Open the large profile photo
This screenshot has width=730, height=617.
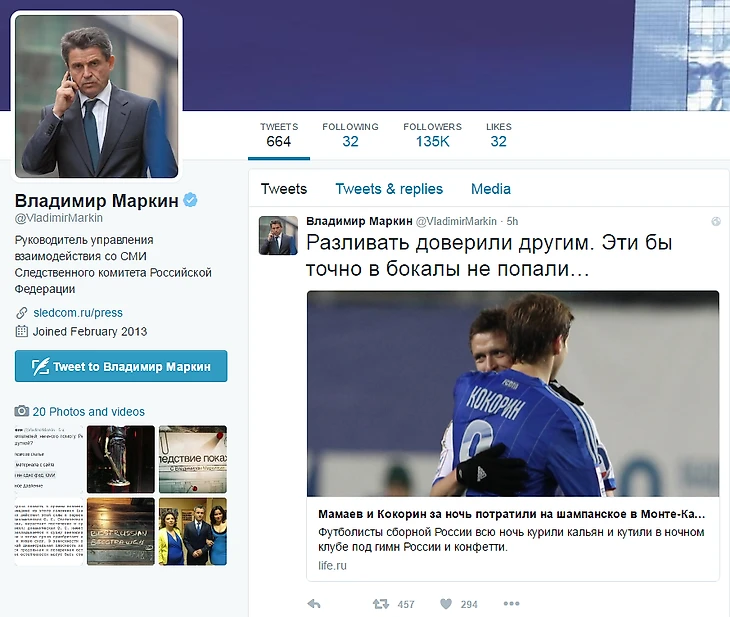click(97, 96)
